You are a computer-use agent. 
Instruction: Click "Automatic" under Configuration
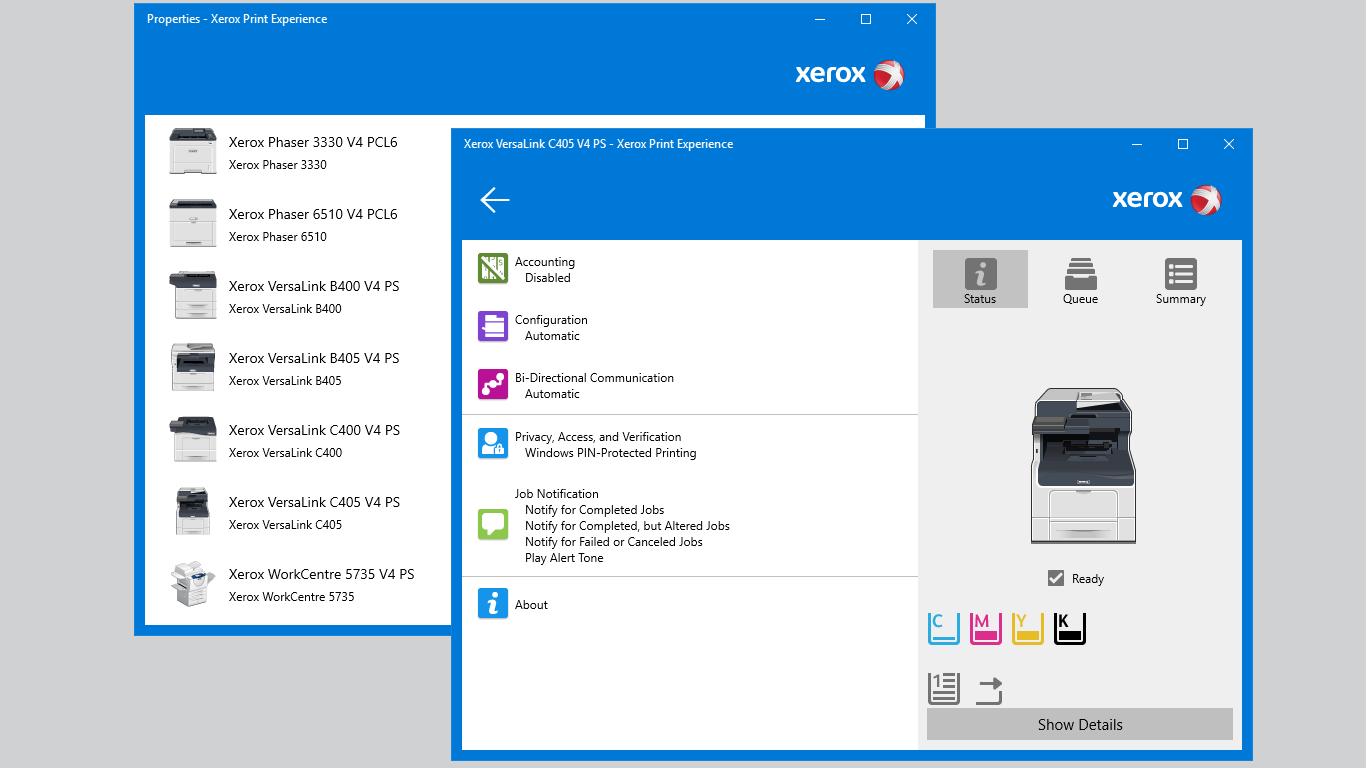(552, 336)
